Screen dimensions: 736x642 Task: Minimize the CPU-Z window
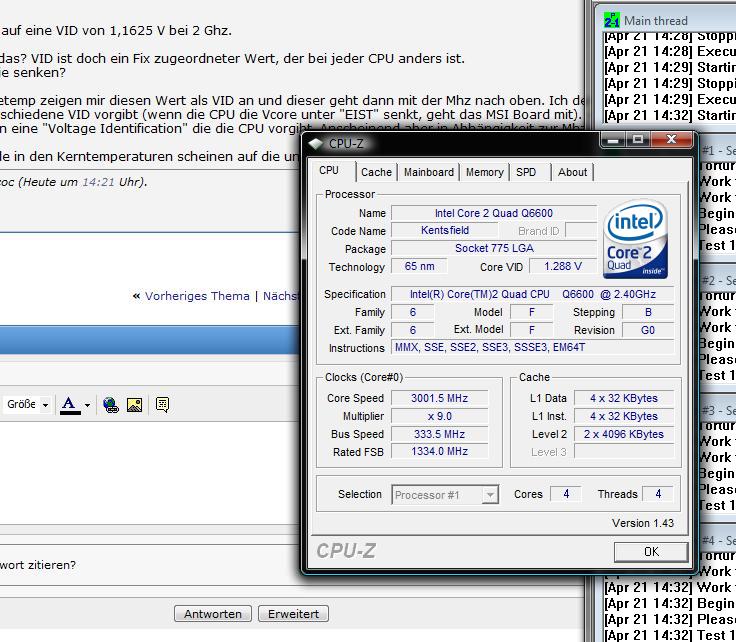click(613, 140)
